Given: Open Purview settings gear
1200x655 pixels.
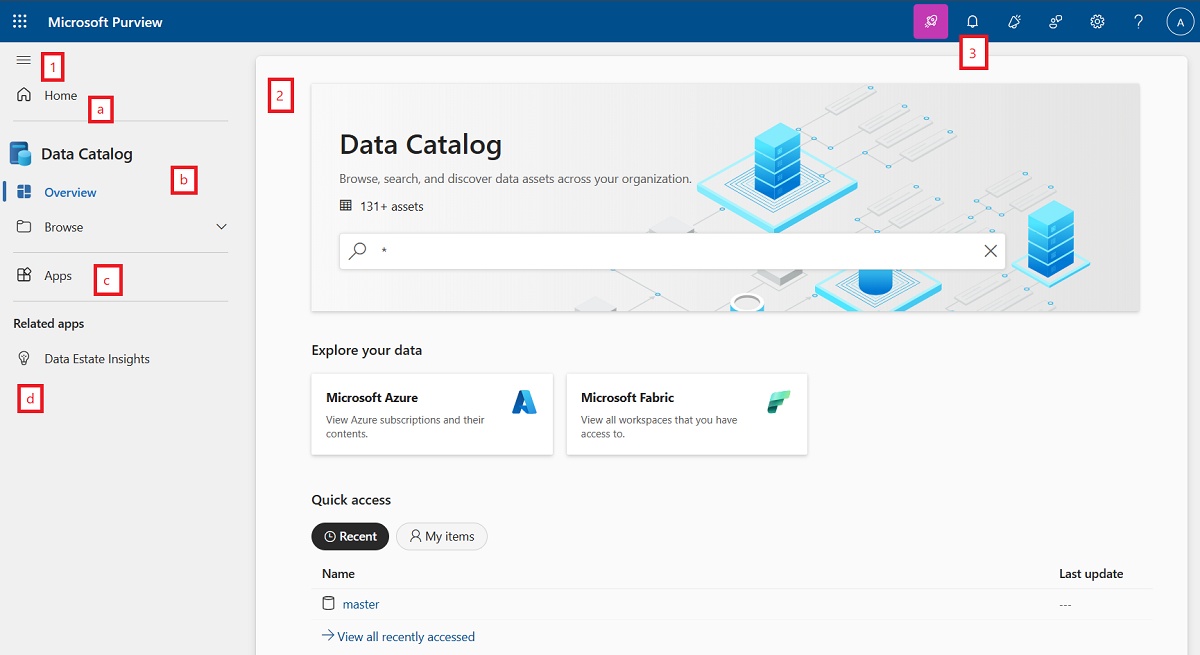Looking at the screenshot, I should [1096, 21].
